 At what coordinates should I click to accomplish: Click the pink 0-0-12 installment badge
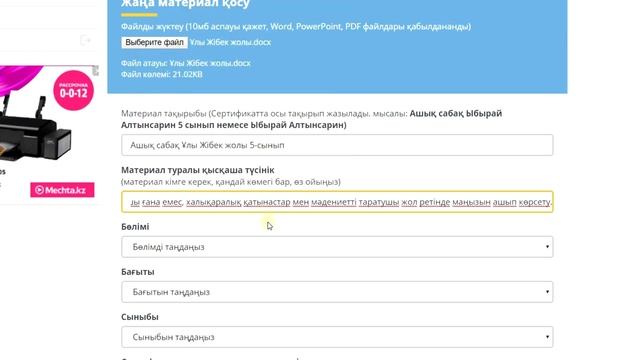click(73, 91)
